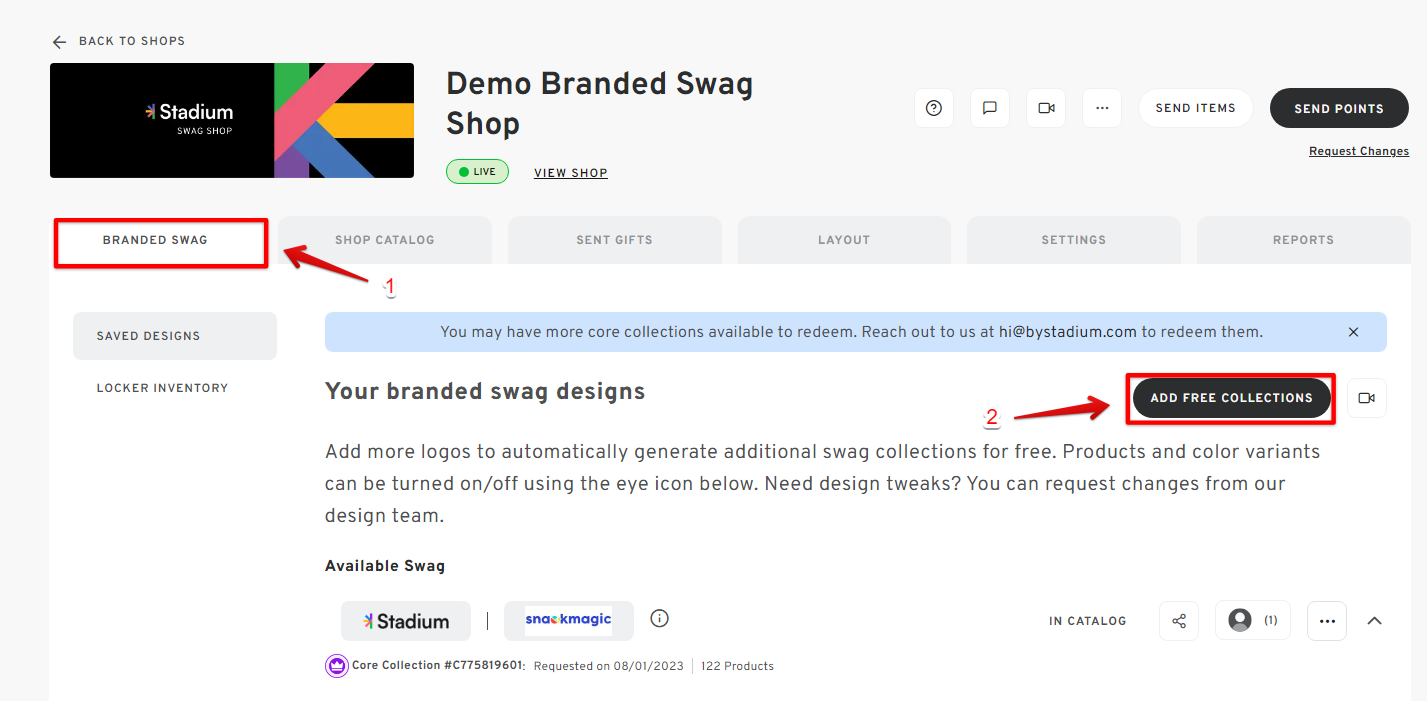Select Locker Inventory in the sidebar
This screenshot has width=1427, height=701.
(x=162, y=388)
